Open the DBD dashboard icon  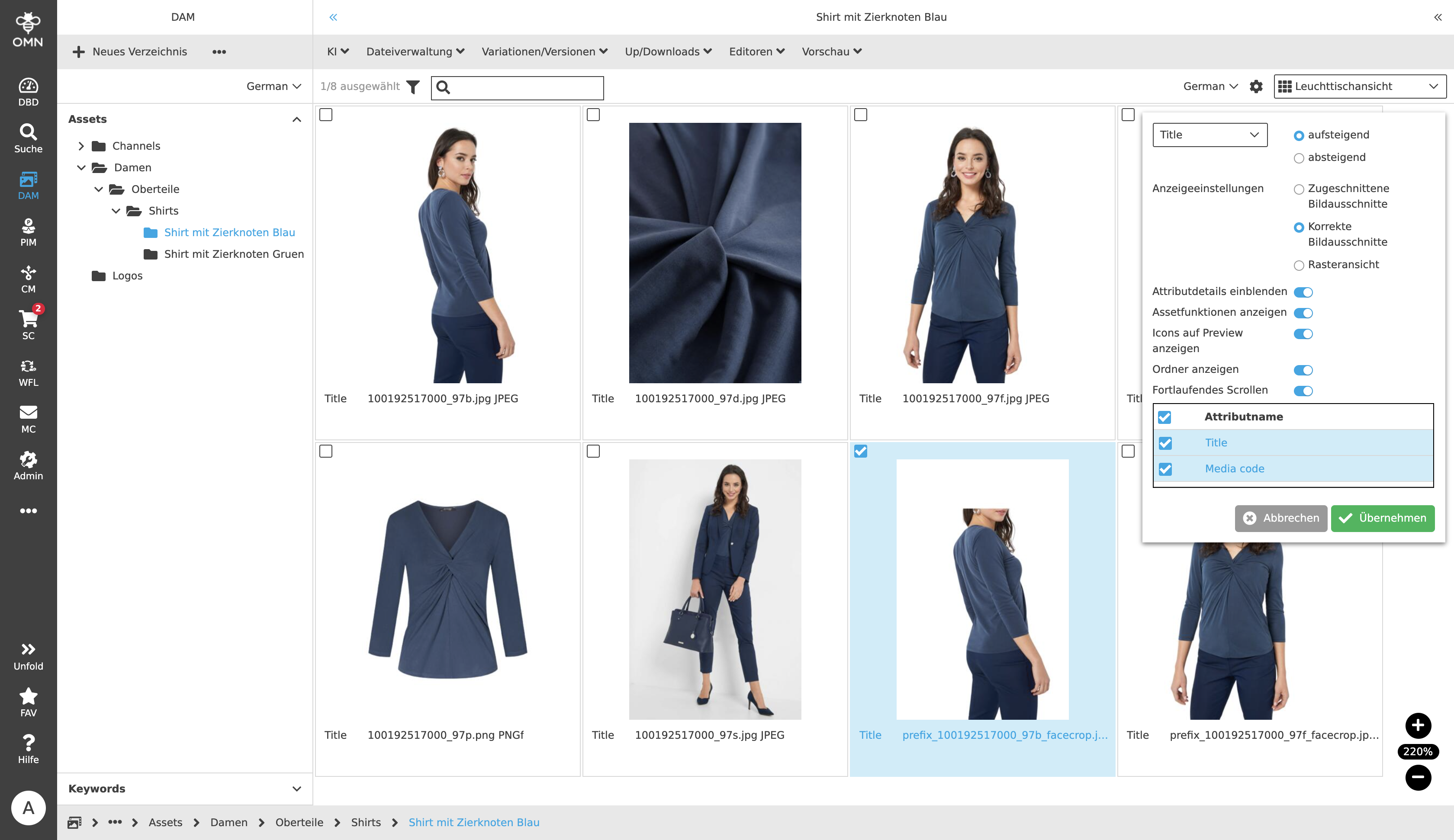click(x=28, y=92)
